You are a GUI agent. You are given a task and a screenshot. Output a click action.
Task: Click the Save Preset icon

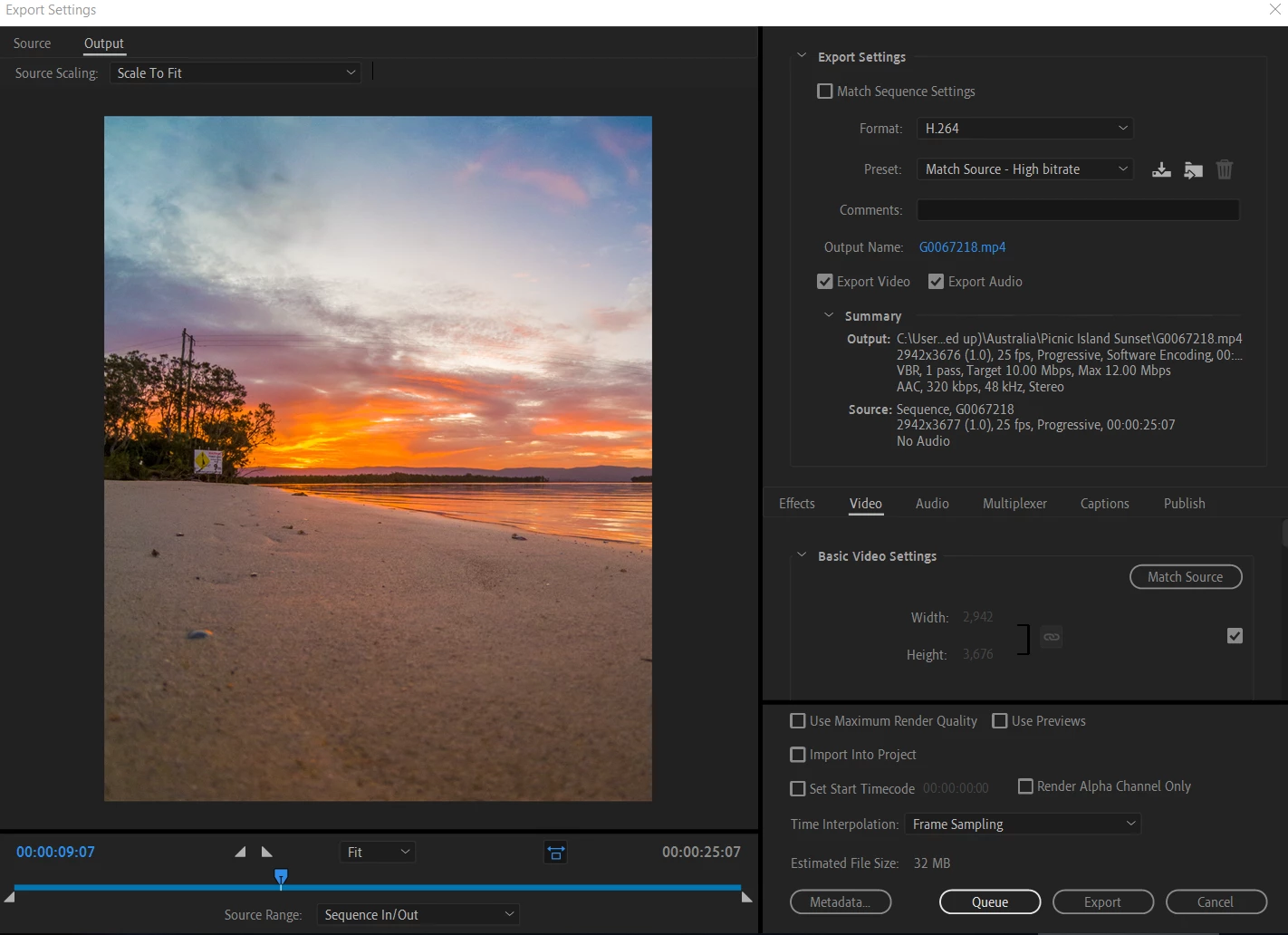1161,169
